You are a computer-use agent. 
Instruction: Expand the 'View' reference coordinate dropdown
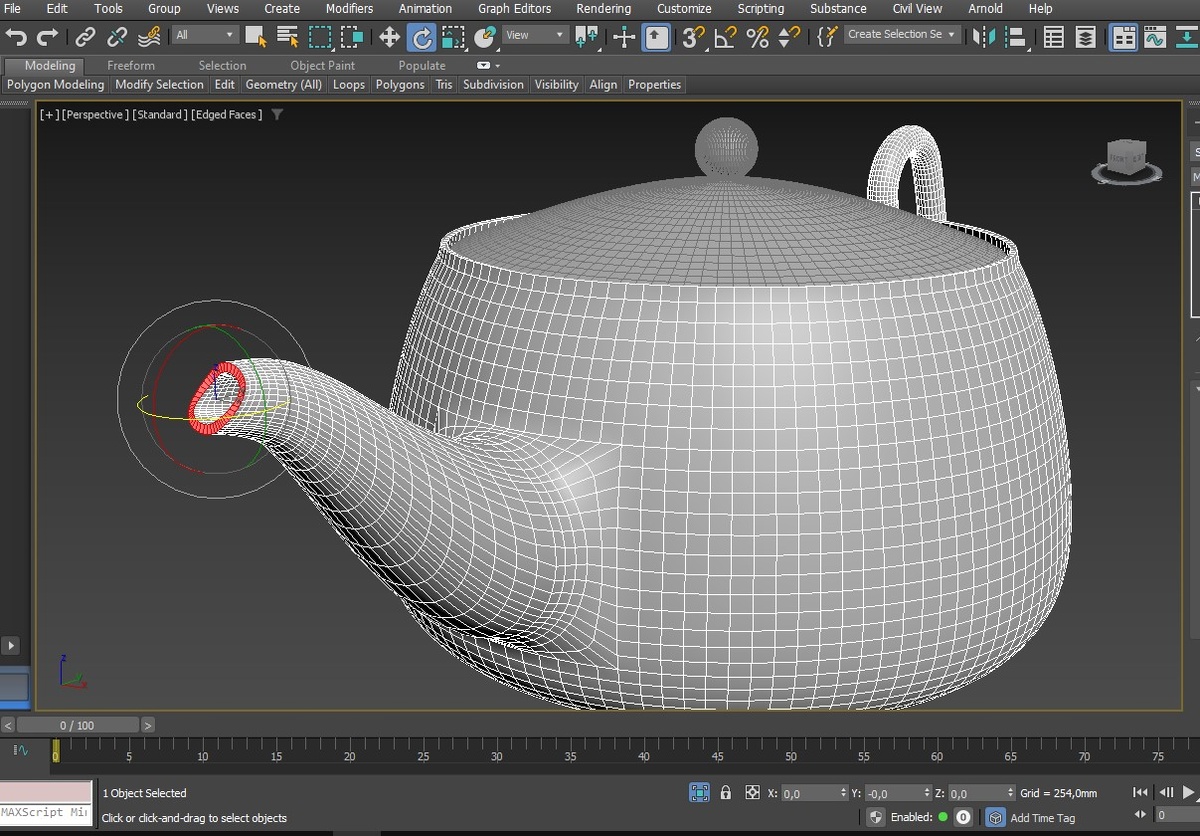pos(535,35)
